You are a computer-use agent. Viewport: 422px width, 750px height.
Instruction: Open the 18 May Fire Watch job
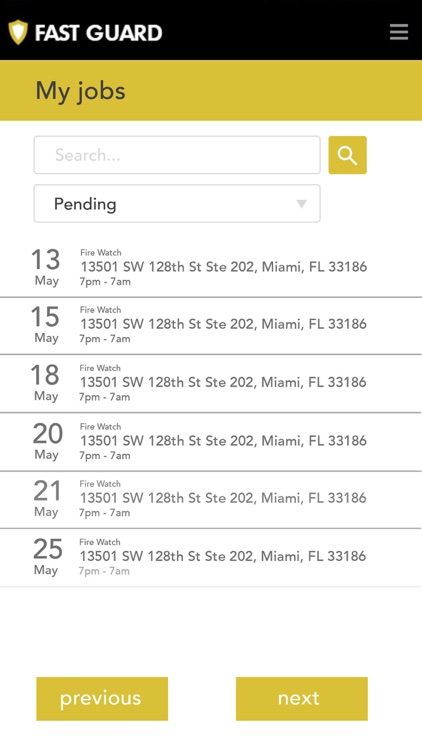(x=211, y=384)
